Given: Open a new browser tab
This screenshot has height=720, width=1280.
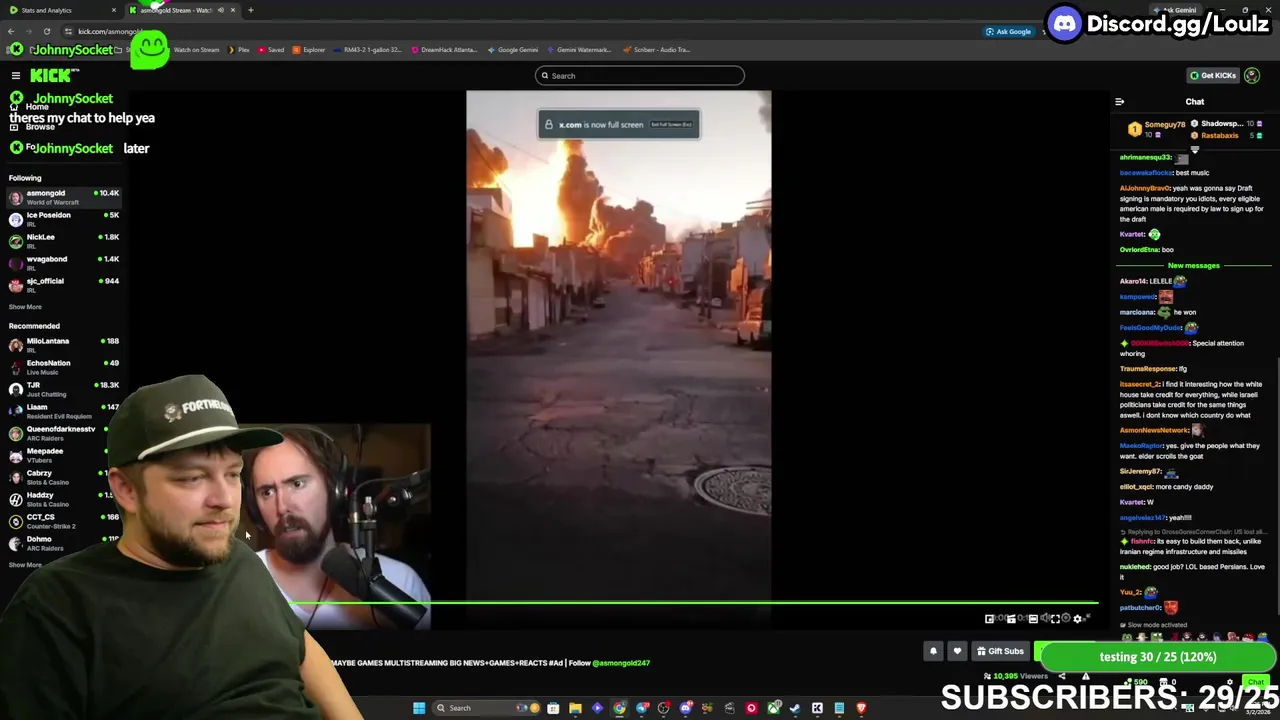Looking at the screenshot, I should (x=250, y=10).
